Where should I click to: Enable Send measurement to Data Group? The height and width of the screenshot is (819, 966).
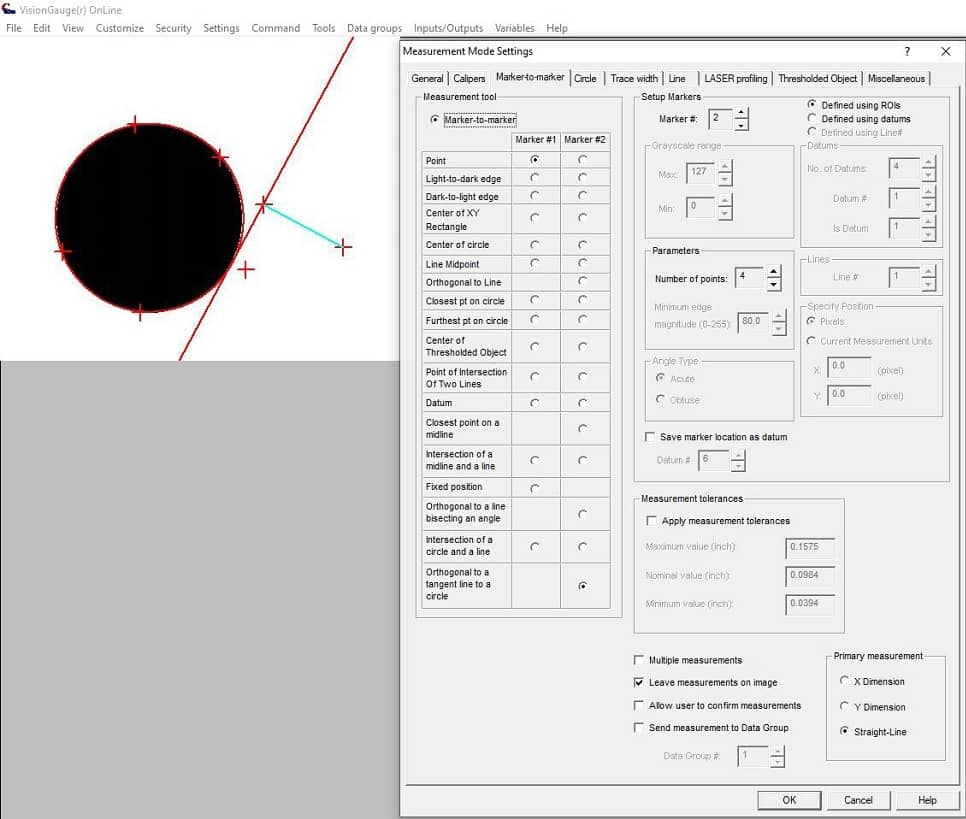click(x=639, y=728)
